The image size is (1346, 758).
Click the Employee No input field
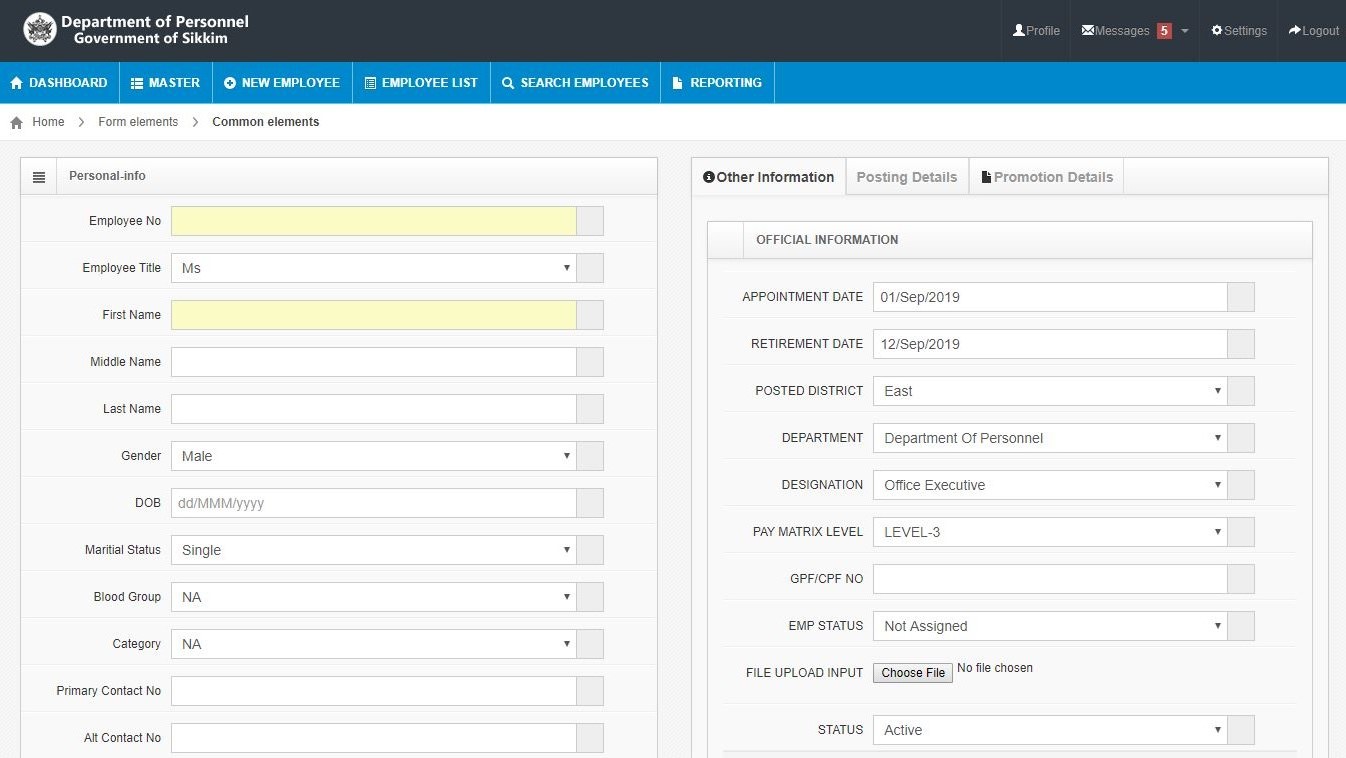pyautogui.click(x=374, y=221)
